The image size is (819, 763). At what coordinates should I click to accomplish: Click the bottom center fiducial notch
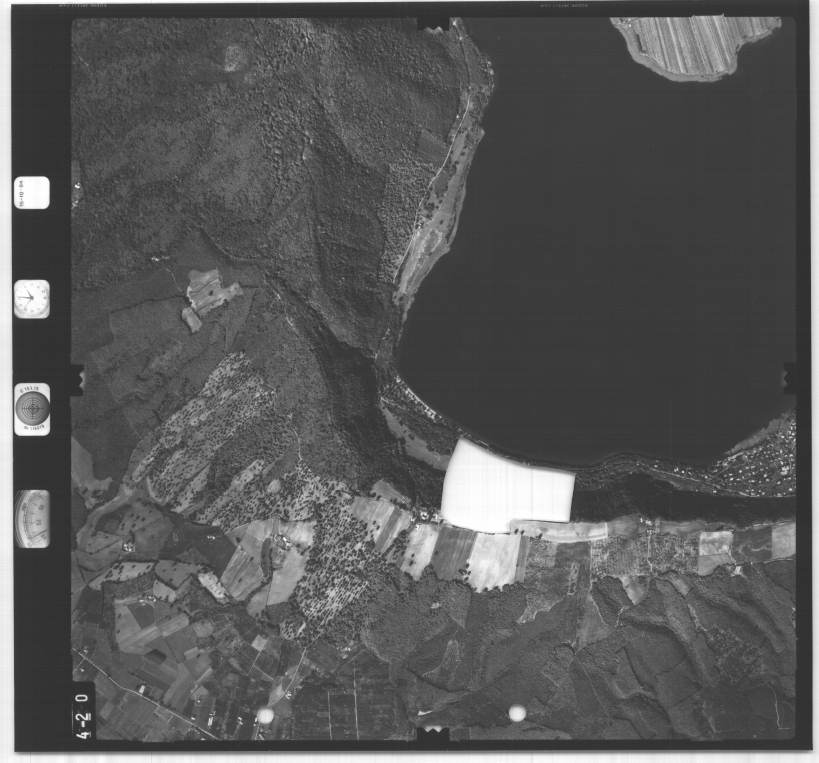(433, 734)
